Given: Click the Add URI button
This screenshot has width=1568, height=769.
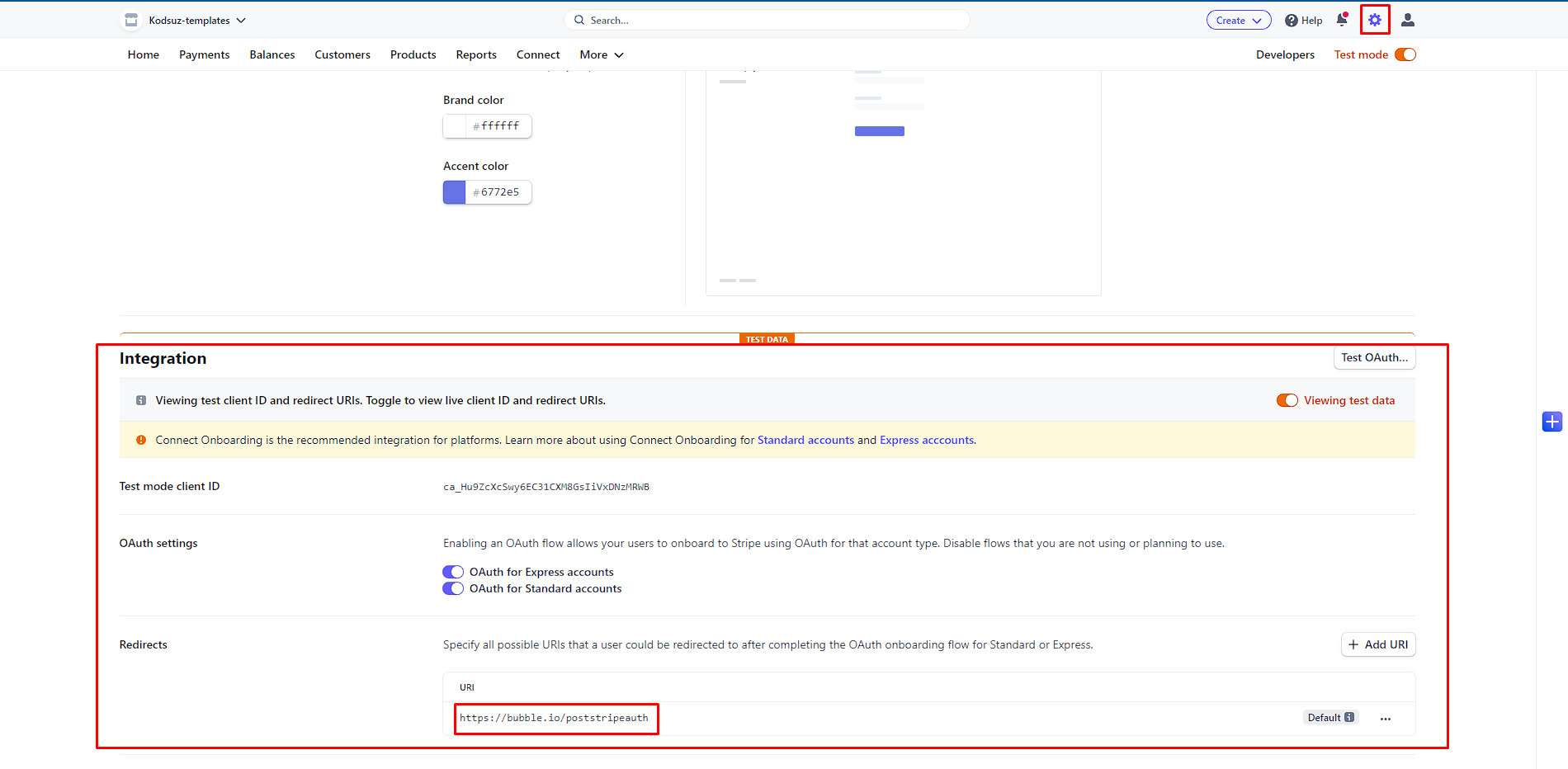Looking at the screenshot, I should pyautogui.click(x=1378, y=644).
